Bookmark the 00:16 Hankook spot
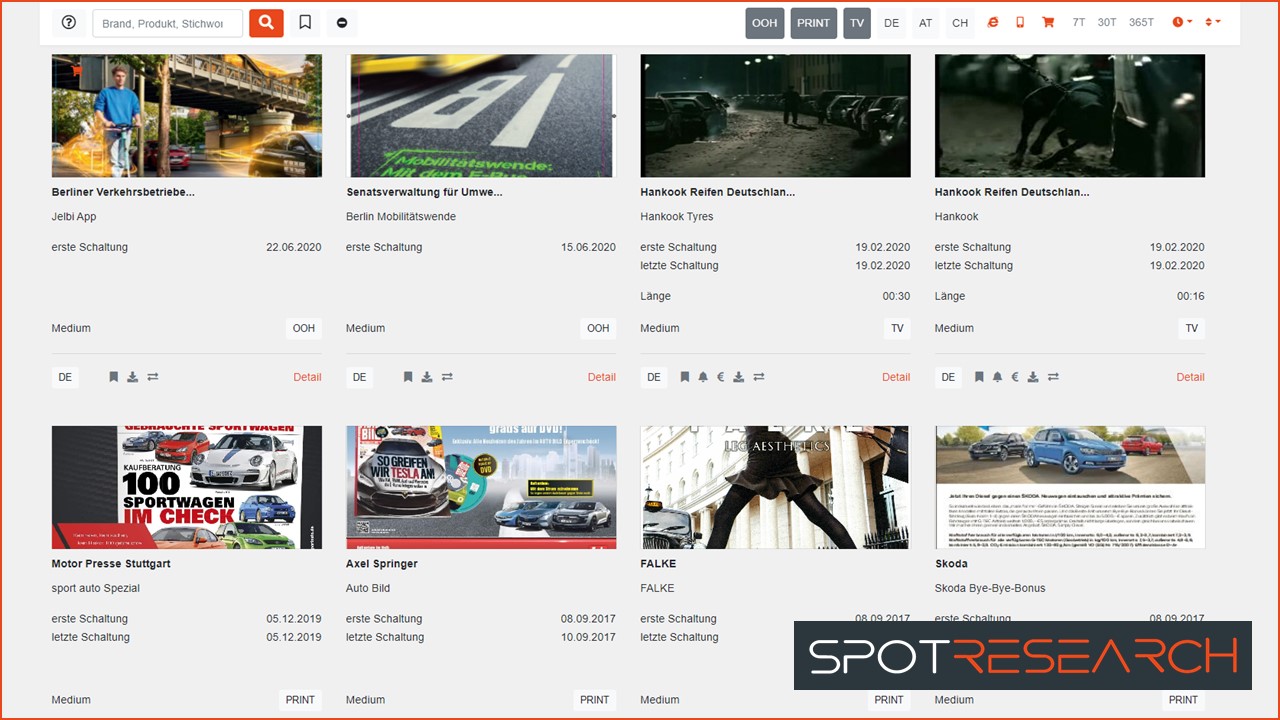The height and width of the screenshot is (720, 1280). pos(979,377)
